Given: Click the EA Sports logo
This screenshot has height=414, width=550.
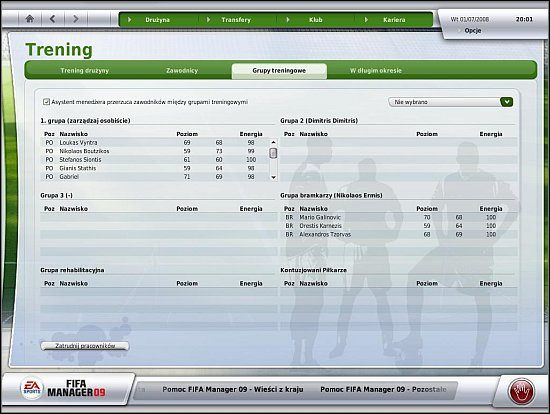Looking at the screenshot, I should tap(32, 388).
